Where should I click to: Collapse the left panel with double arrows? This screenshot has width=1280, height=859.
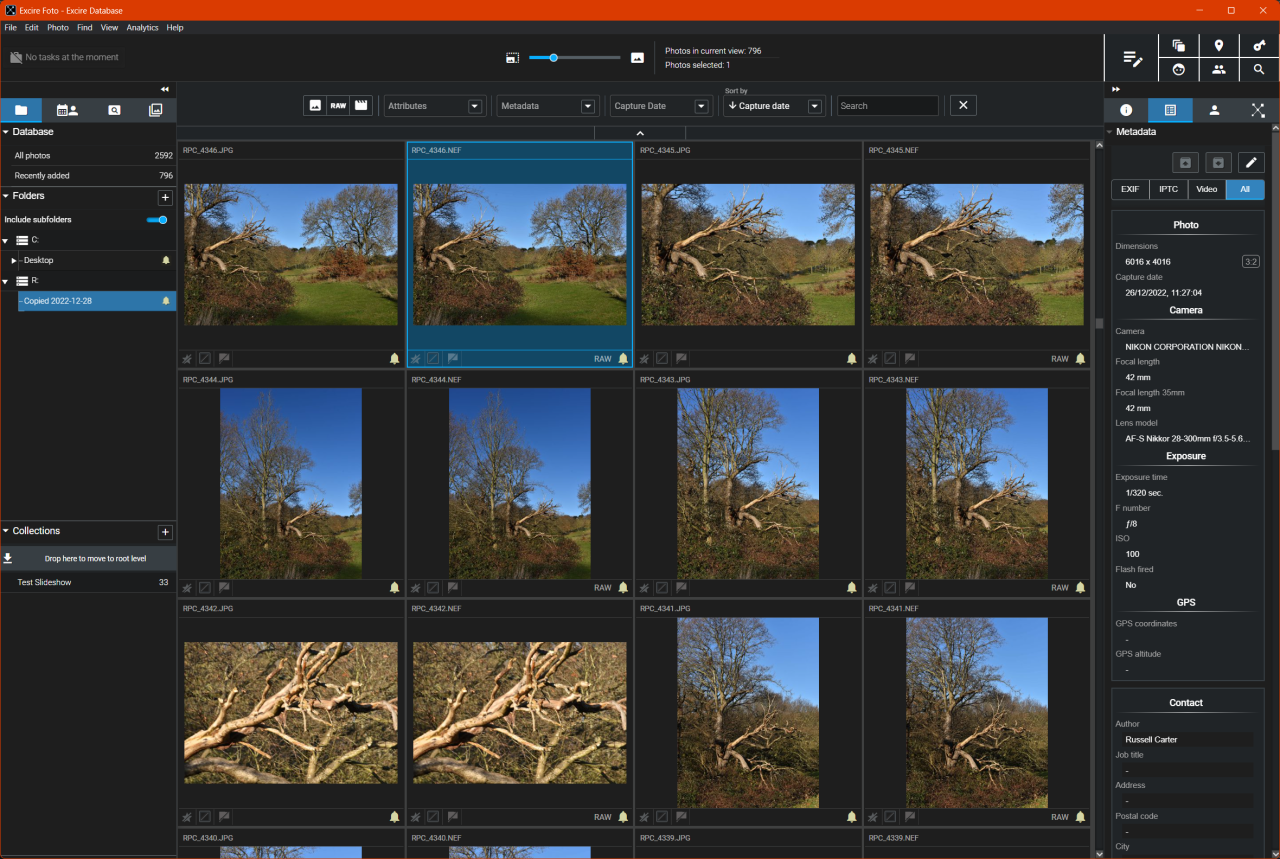tap(165, 89)
